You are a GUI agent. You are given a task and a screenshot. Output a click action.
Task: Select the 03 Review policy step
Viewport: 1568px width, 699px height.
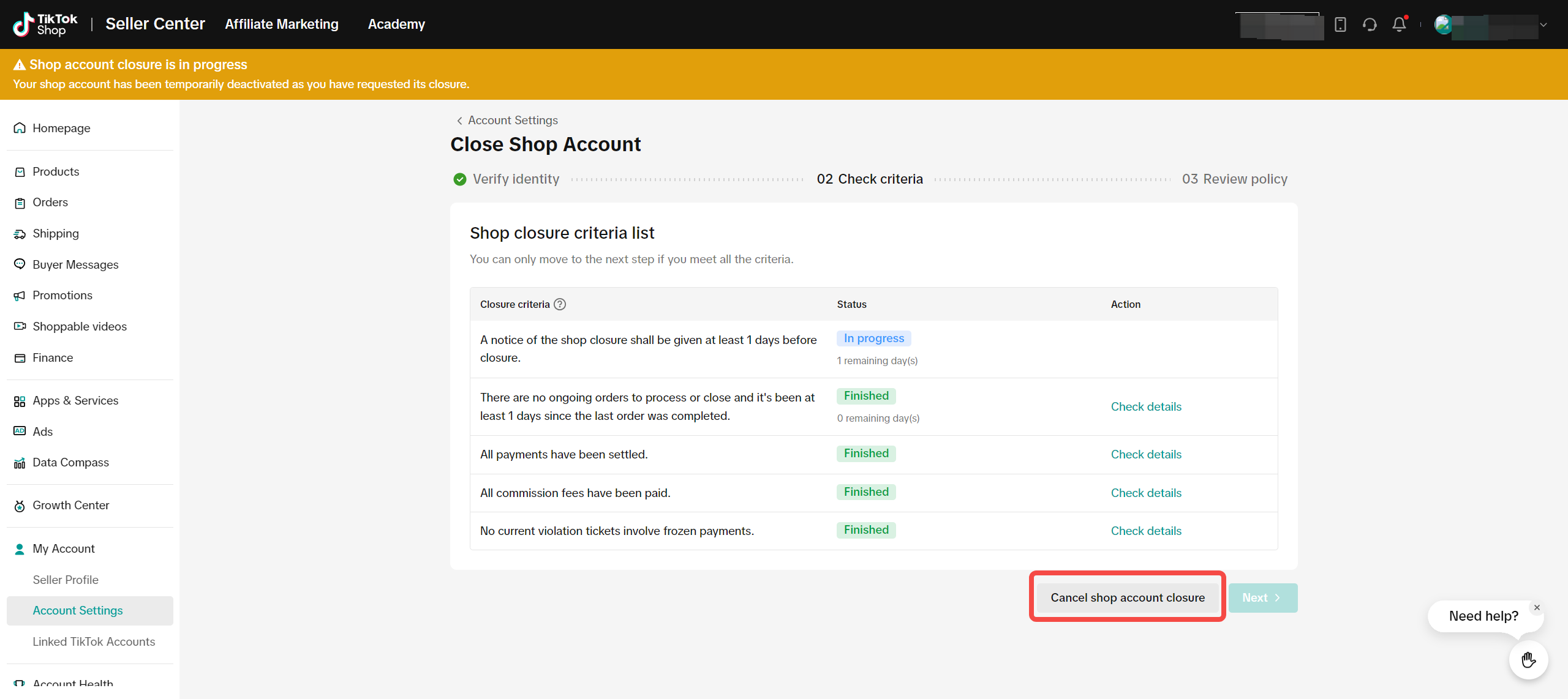tap(1234, 179)
